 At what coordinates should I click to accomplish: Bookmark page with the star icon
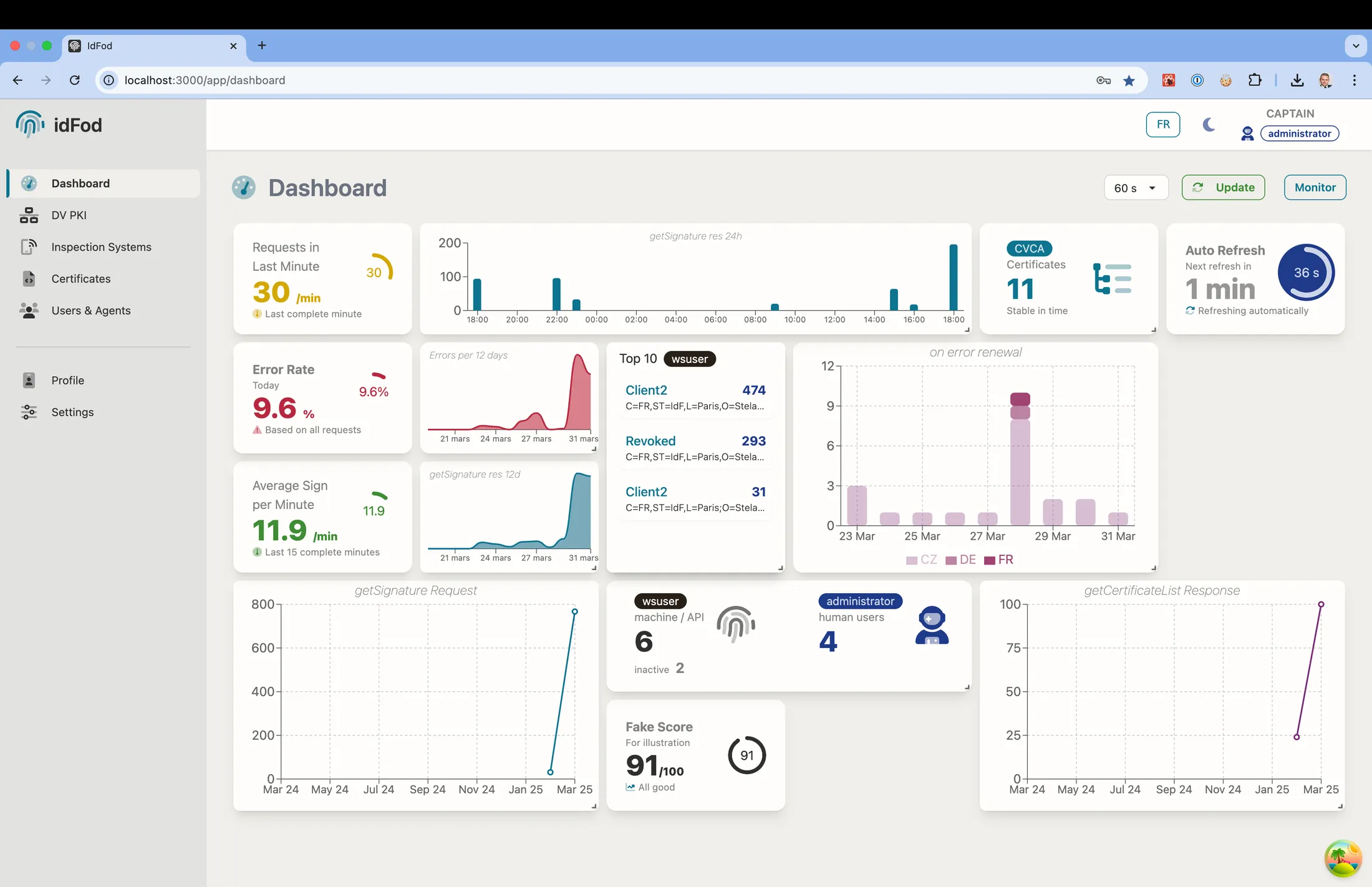point(1129,80)
